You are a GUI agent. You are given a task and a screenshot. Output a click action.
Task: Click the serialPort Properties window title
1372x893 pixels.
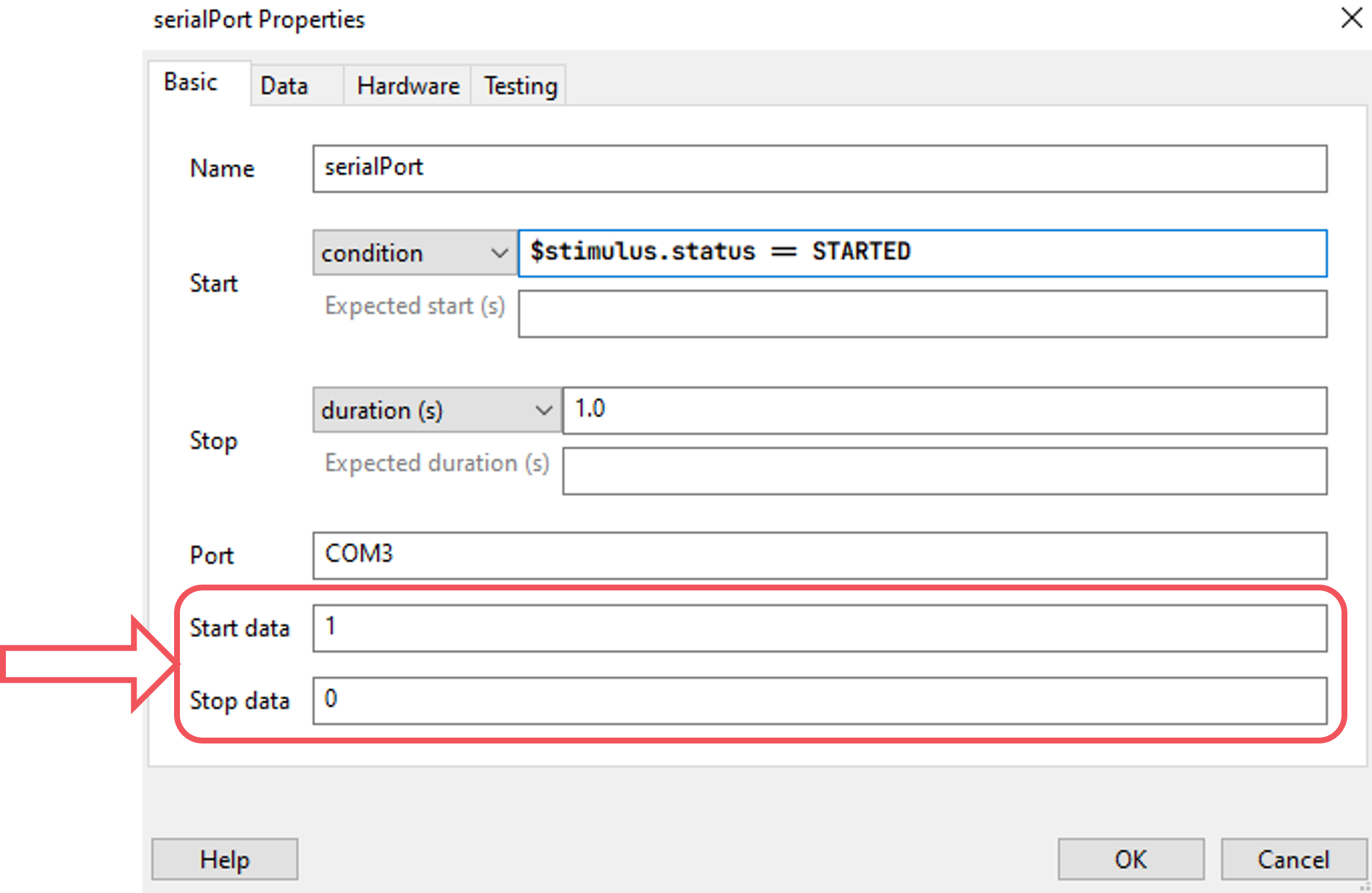coord(259,20)
